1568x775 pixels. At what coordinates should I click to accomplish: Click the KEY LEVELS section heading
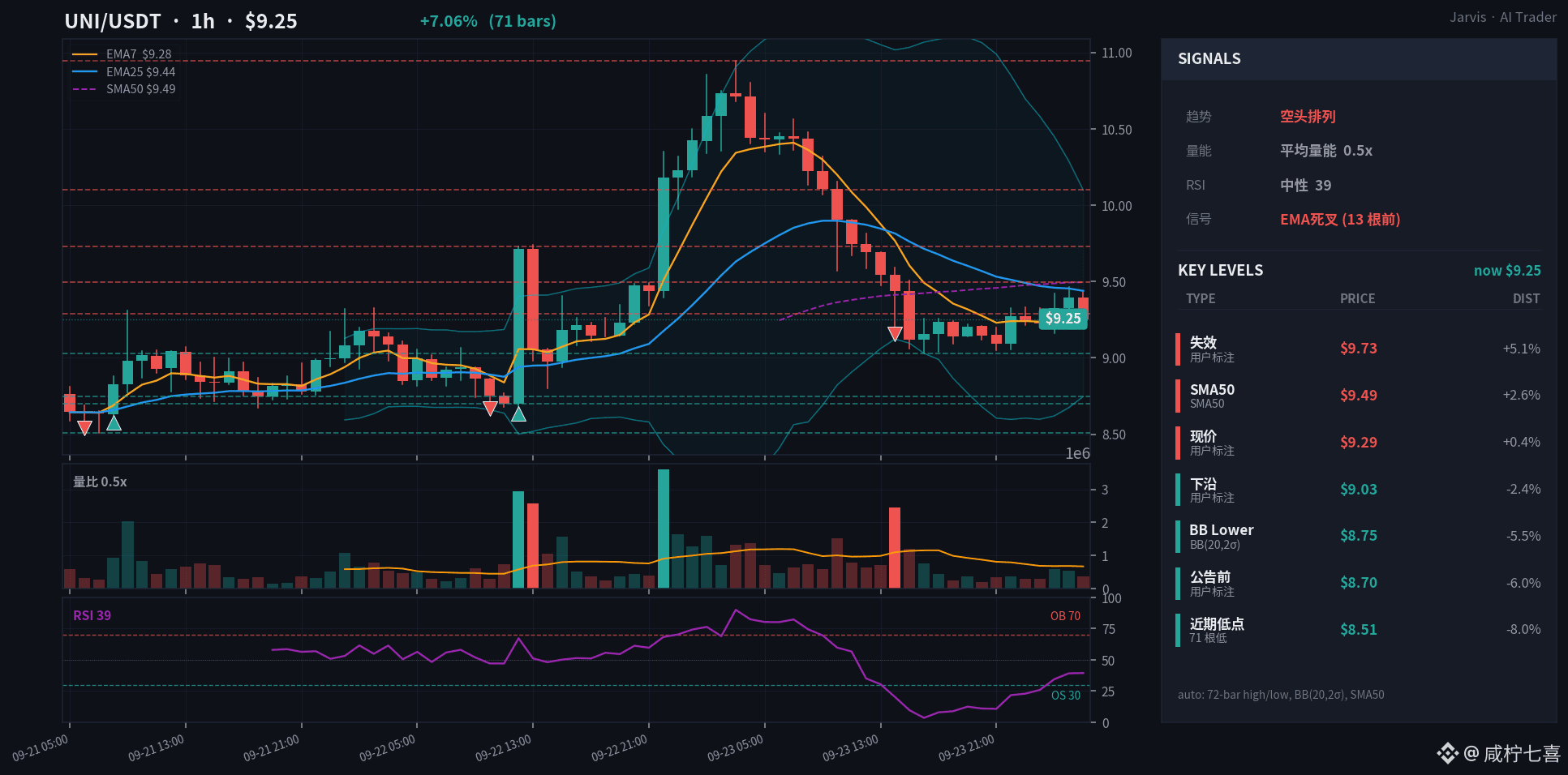coord(1220,271)
